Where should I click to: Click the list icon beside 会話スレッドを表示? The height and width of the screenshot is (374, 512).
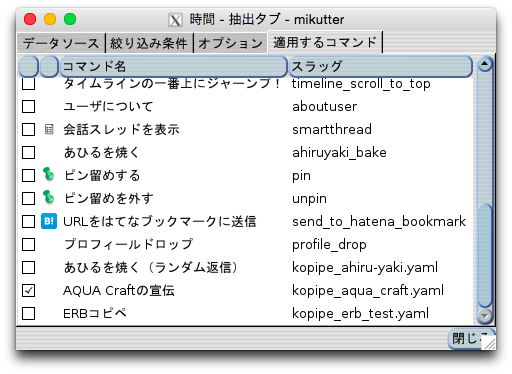point(49,129)
